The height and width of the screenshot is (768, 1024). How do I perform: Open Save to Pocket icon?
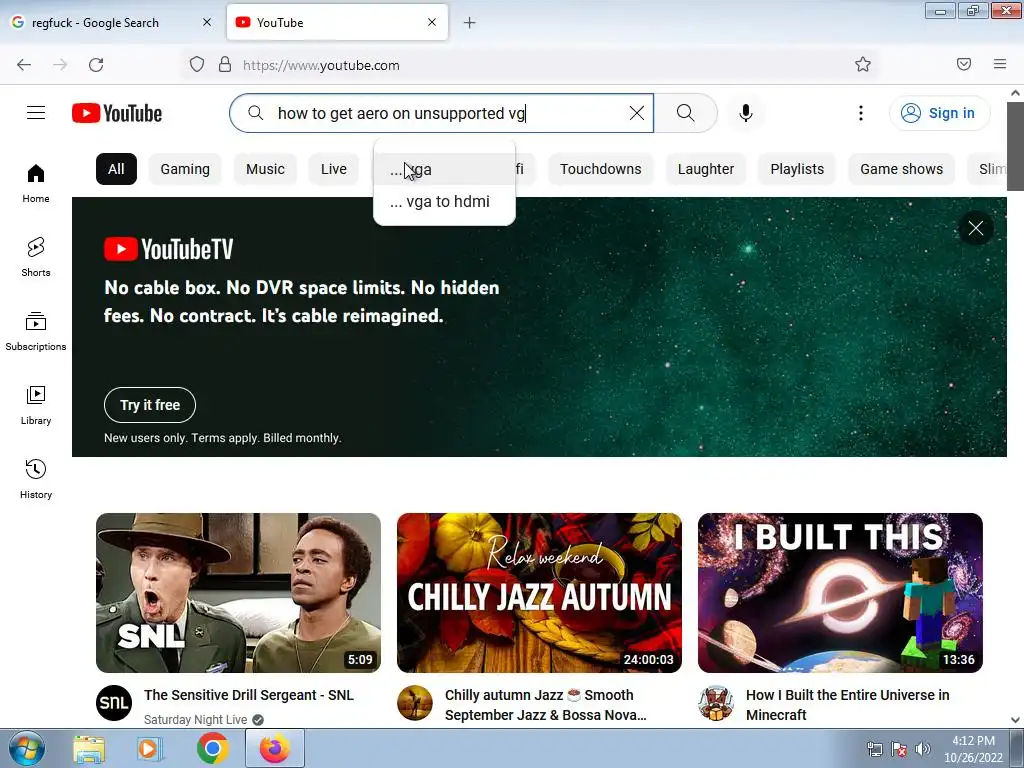964,64
